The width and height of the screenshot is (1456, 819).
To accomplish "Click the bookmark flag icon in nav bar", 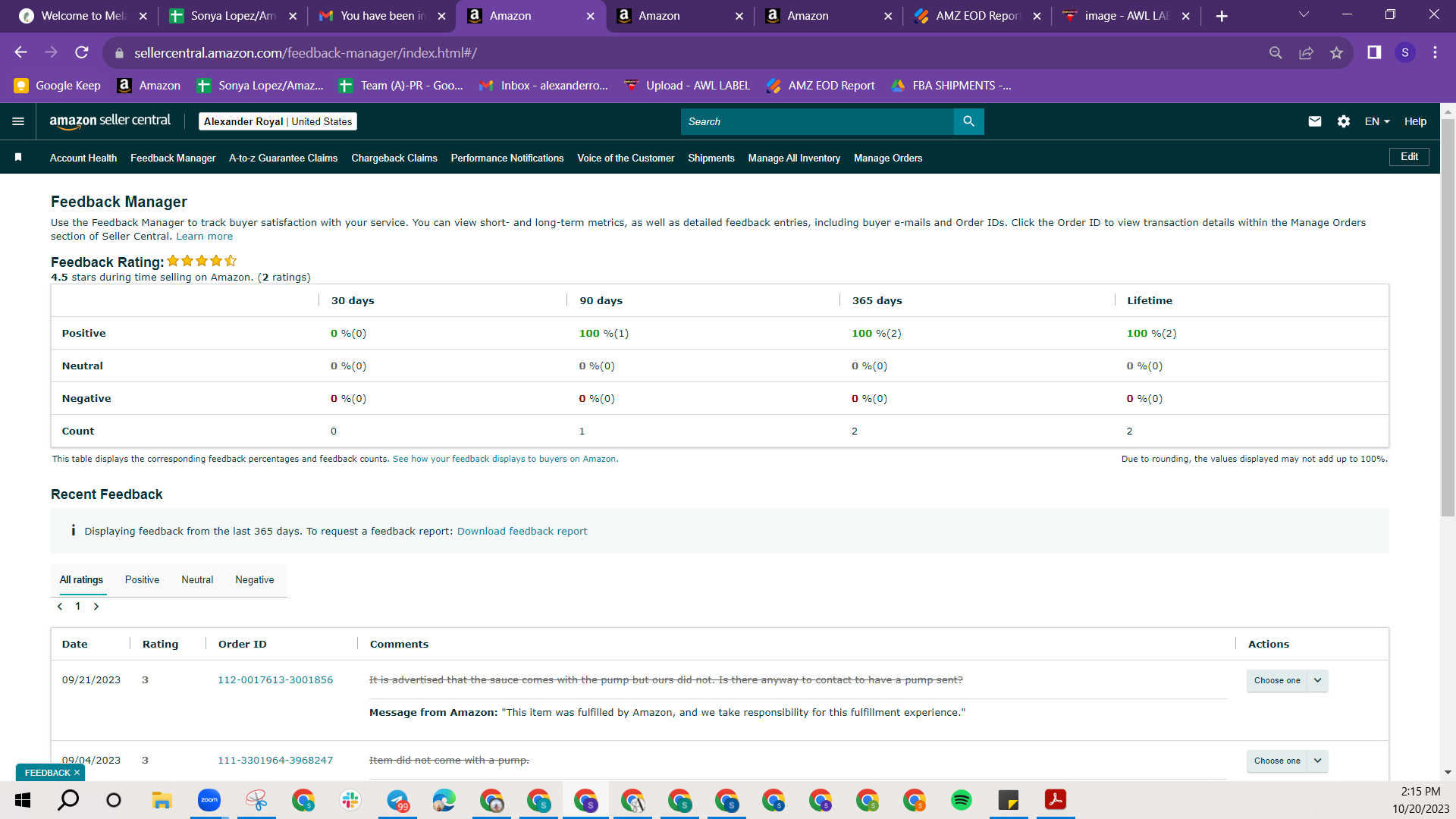I will [18, 157].
